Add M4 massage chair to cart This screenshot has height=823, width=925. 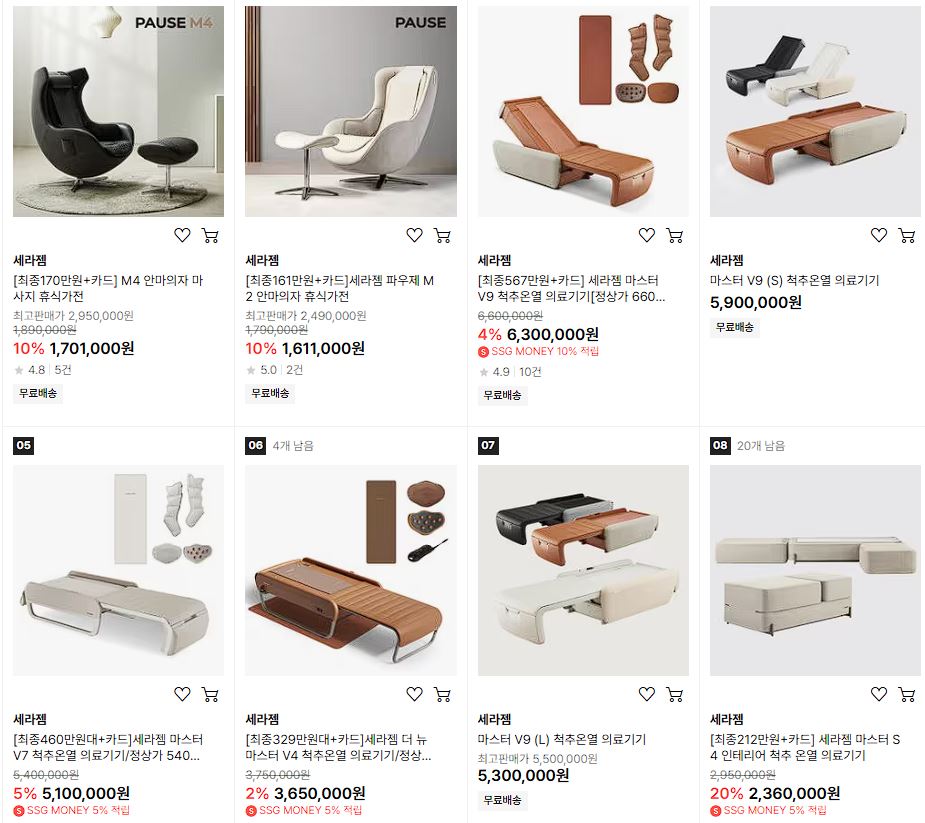(211, 235)
